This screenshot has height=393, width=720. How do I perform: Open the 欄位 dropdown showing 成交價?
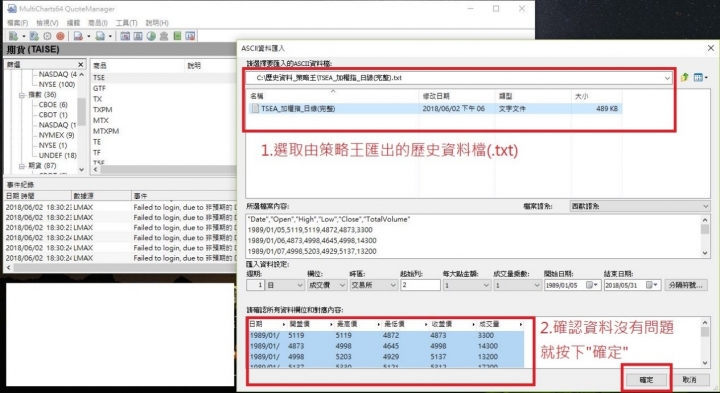326,285
